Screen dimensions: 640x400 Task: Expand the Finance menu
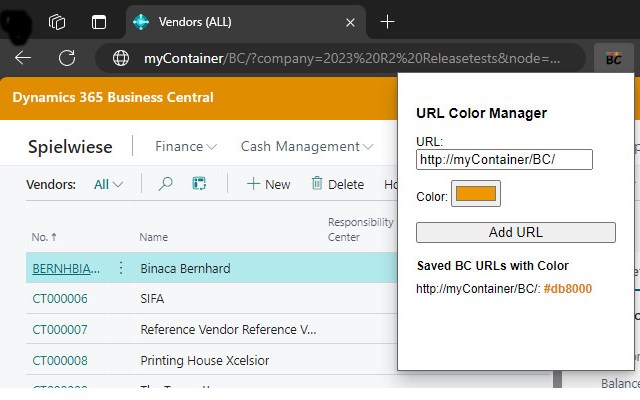tap(186, 146)
